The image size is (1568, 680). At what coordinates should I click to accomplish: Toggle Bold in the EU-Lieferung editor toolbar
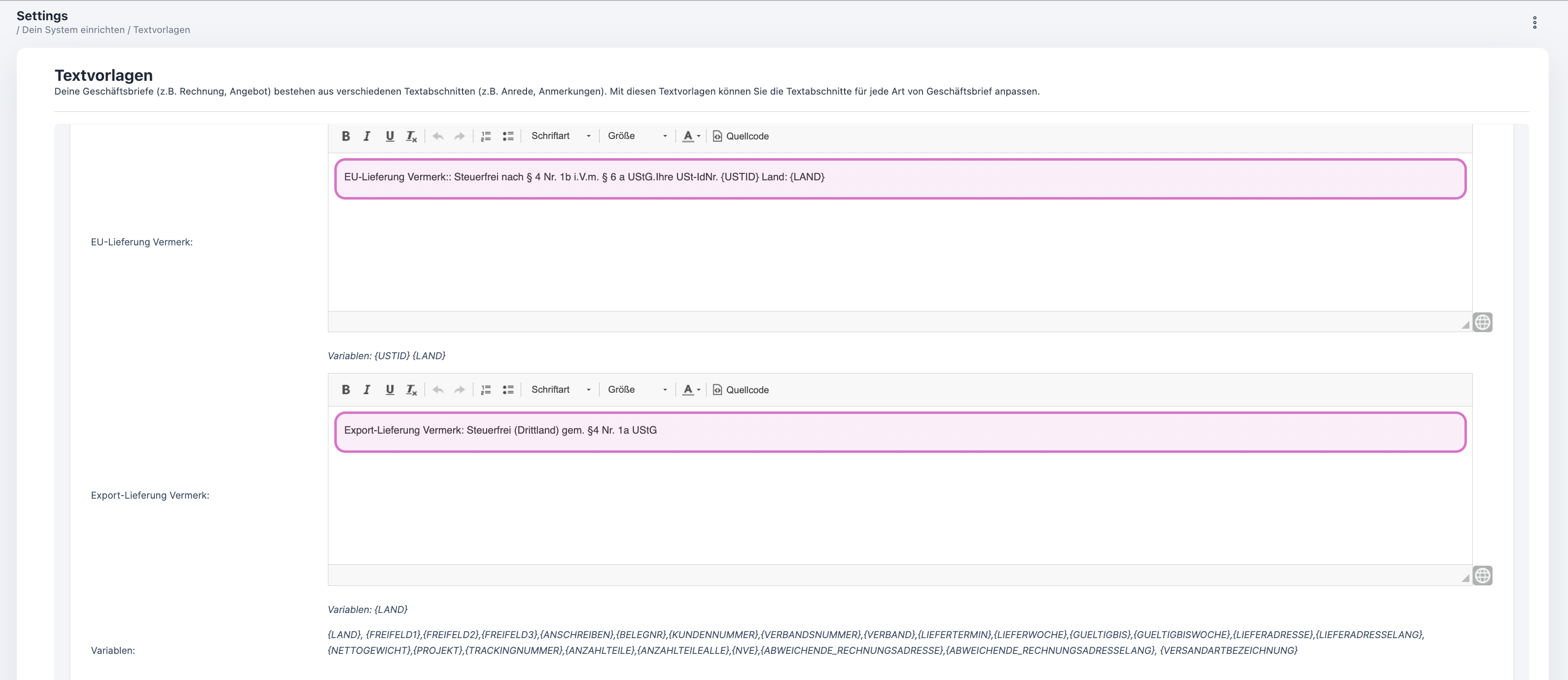(x=346, y=136)
